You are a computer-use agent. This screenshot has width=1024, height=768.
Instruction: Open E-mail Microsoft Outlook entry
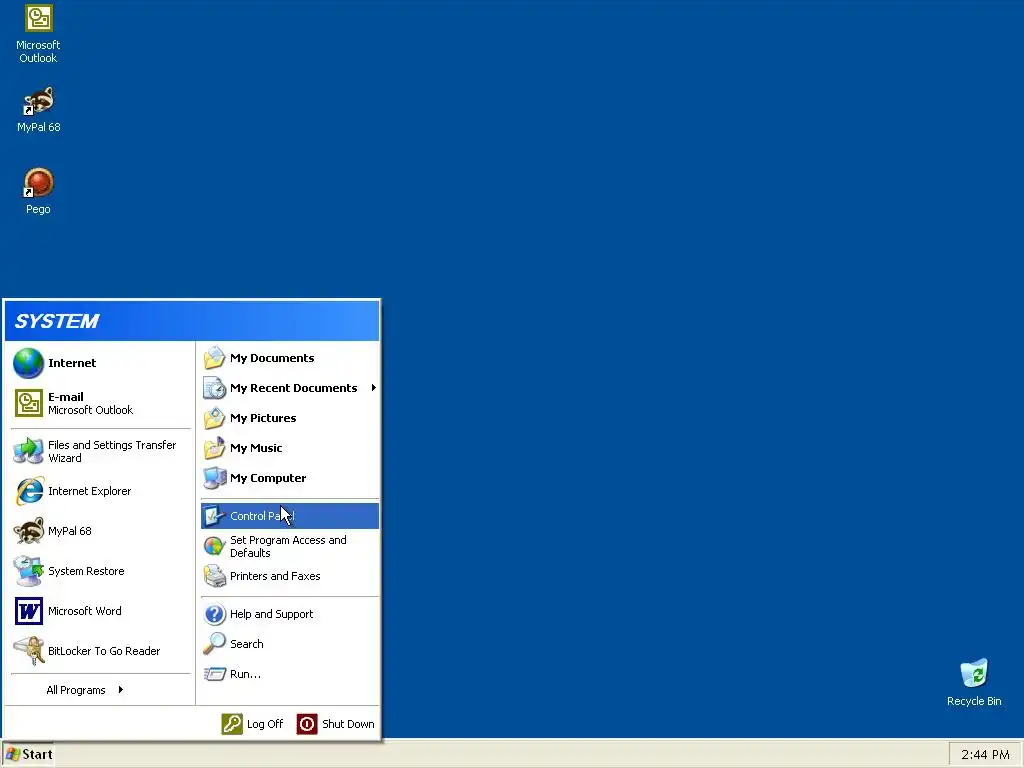click(x=101, y=403)
